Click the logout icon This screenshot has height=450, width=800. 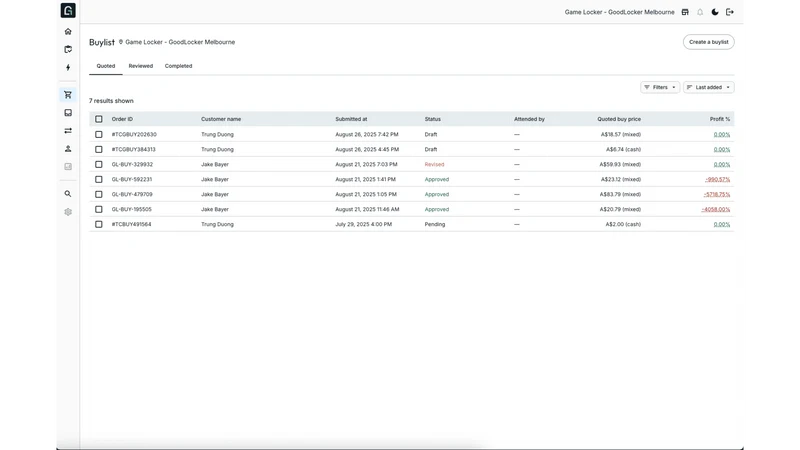pos(730,12)
